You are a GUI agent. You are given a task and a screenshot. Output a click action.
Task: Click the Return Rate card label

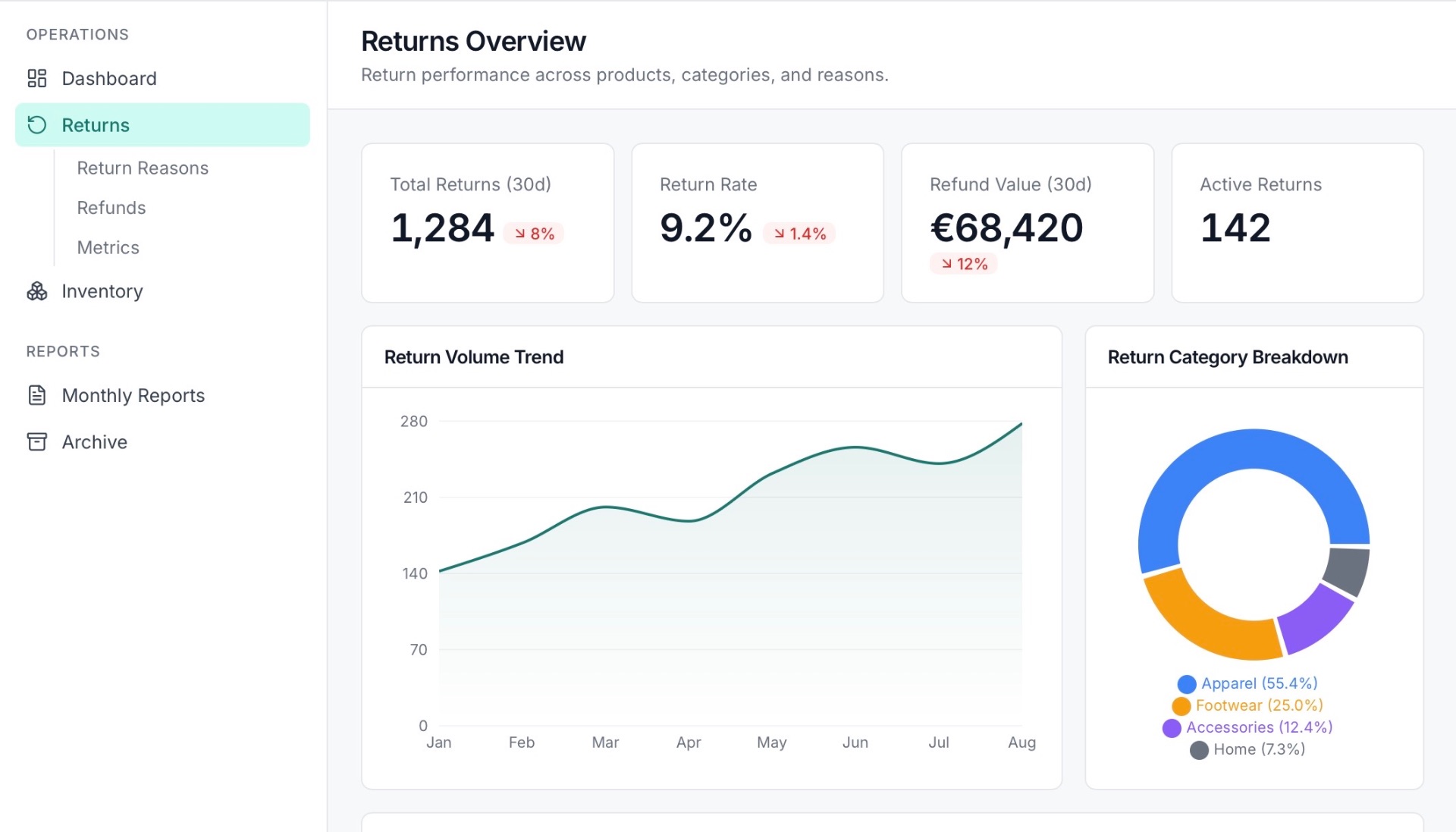click(x=708, y=184)
